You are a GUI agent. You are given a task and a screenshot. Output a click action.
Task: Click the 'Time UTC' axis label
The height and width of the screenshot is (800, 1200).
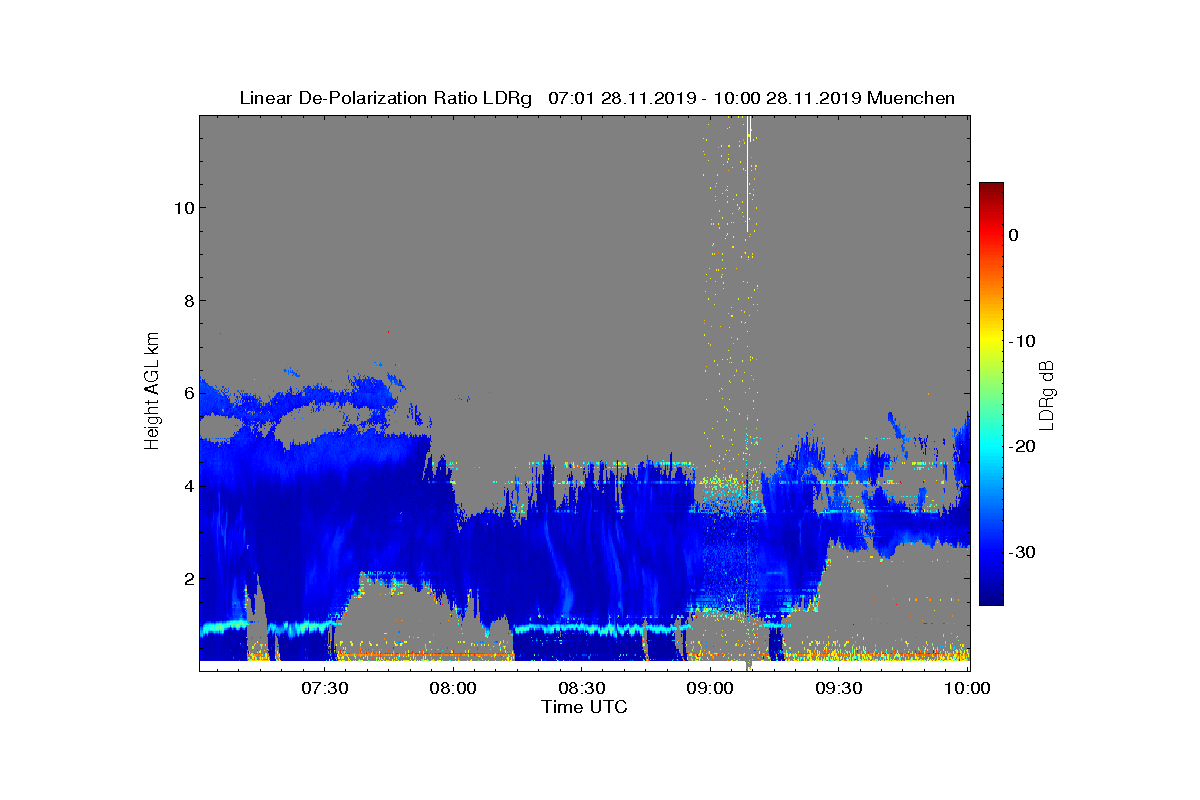585,707
